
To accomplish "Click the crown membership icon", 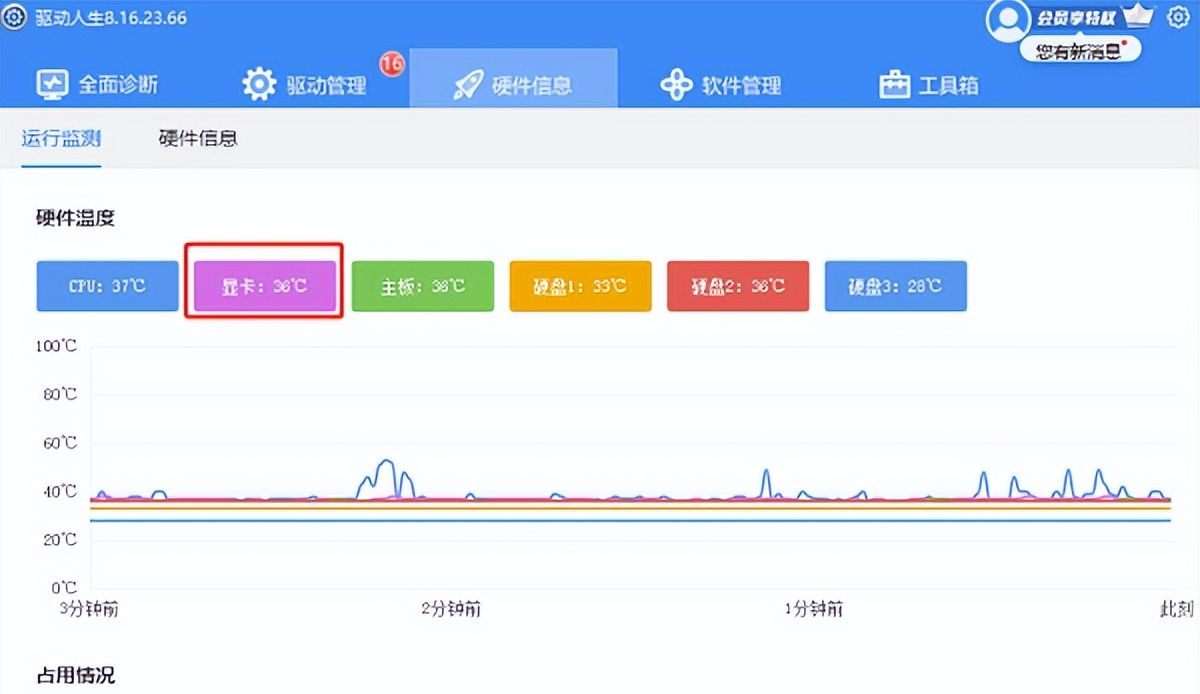I will (x=1138, y=15).
